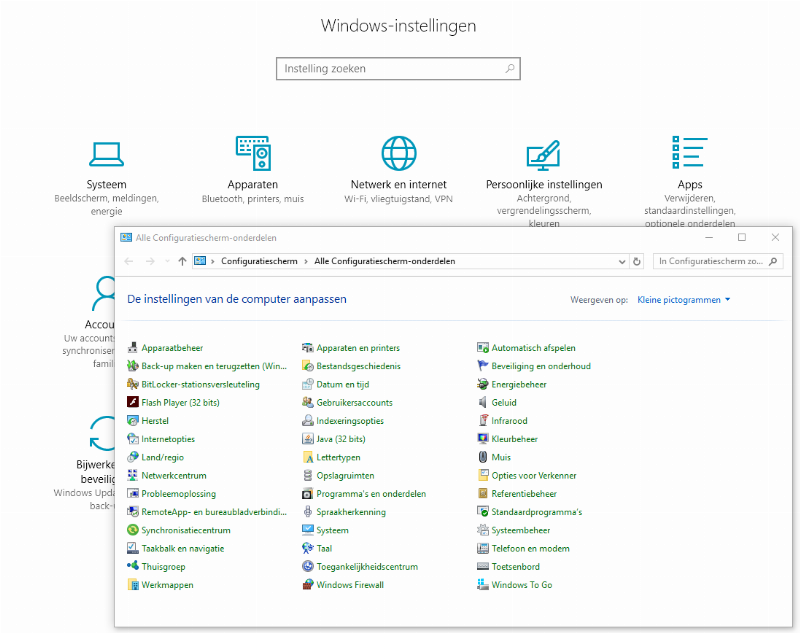Open the Herstel link
This screenshot has height=633, width=800.
[x=155, y=421]
